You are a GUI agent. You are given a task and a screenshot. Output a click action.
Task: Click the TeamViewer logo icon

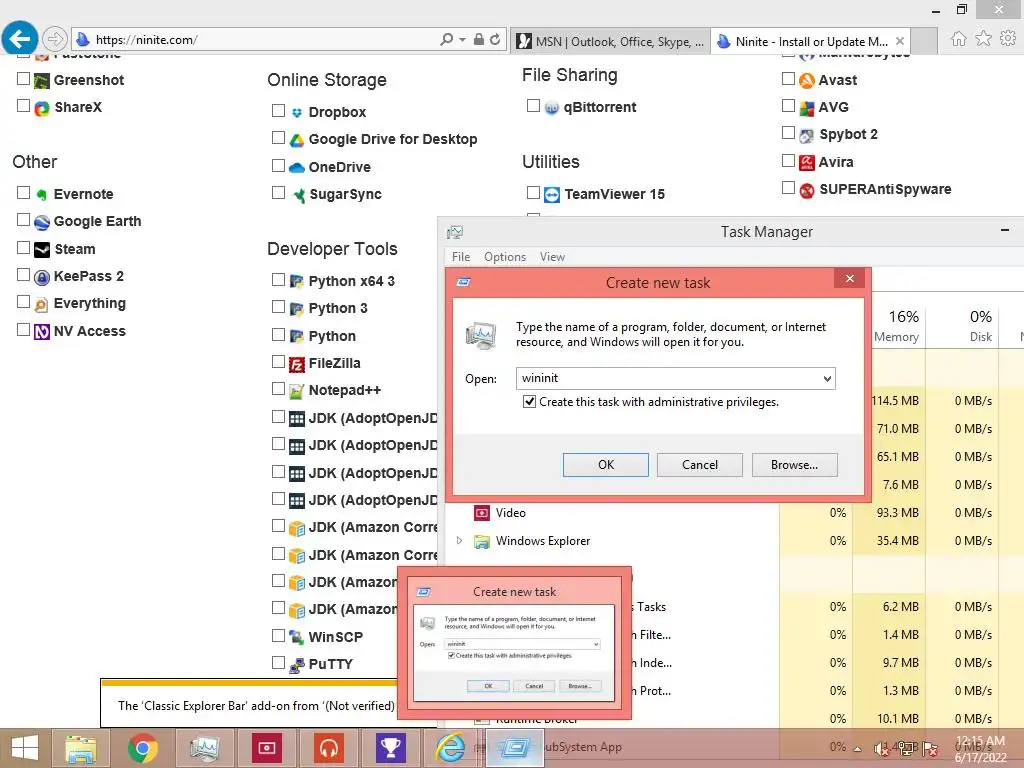(x=552, y=195)
